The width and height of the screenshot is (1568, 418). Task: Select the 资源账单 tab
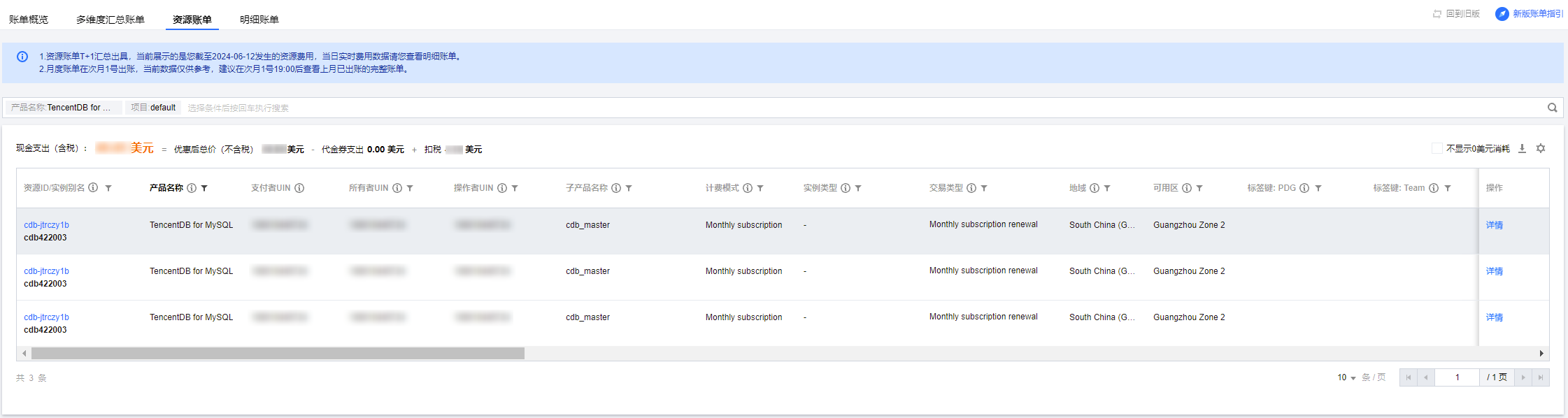click(192, 20)
